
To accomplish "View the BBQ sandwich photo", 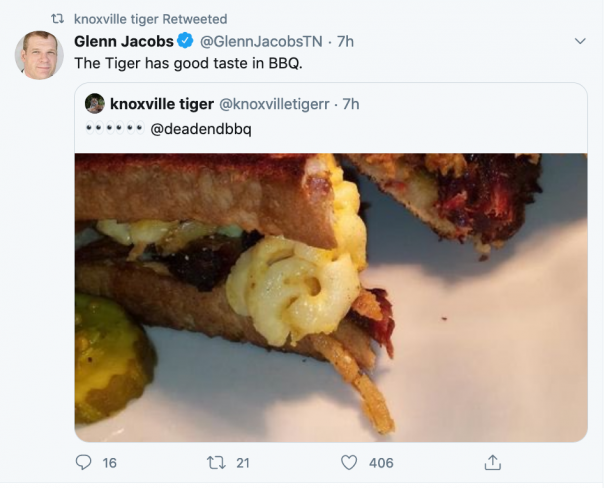I will tap(331, 297).
